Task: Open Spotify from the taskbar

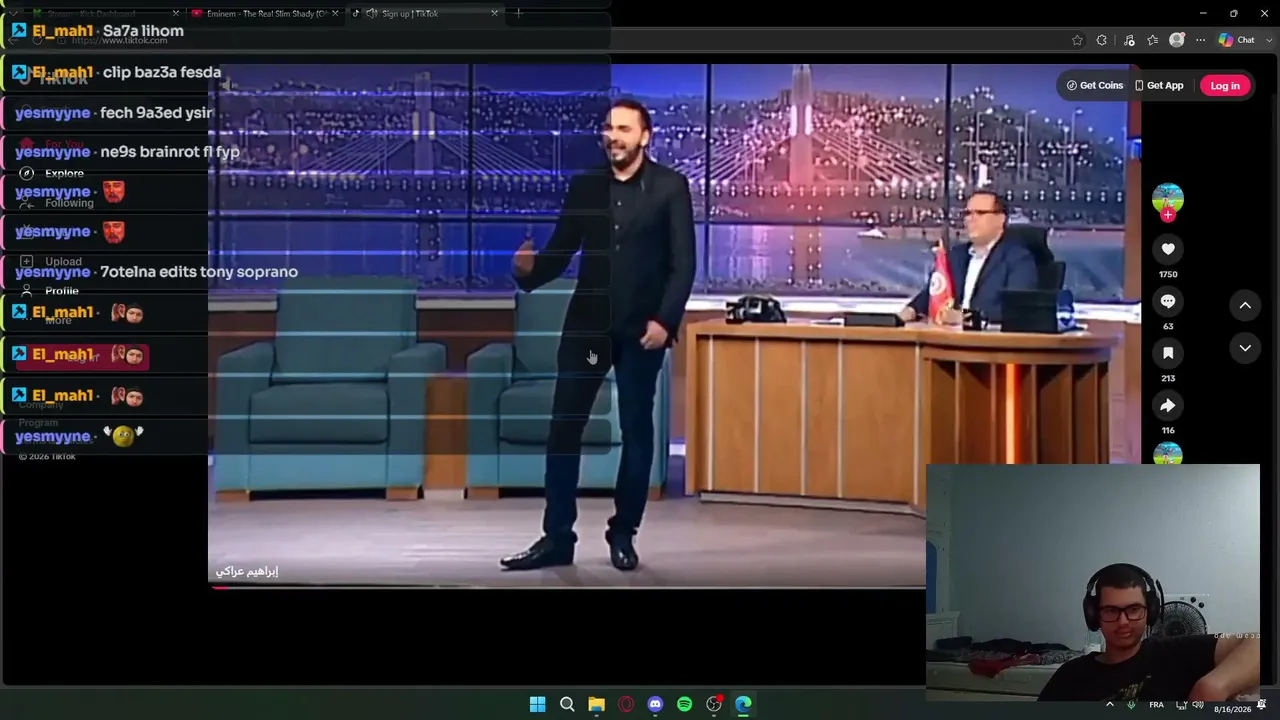Action: (x=684, y=704)
